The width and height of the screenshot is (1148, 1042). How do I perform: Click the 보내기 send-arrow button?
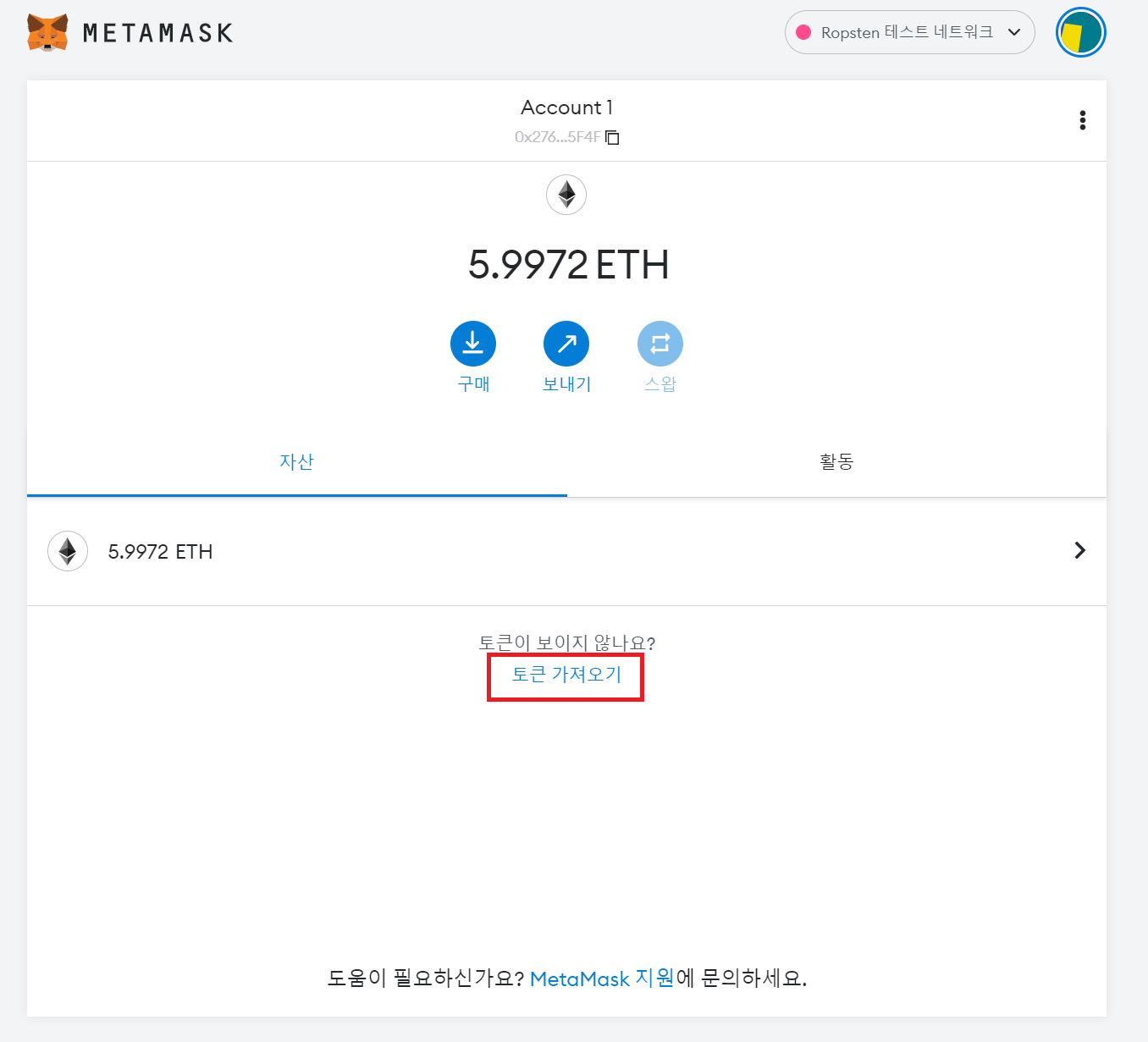pyautogui.click(x=566, y=344)
